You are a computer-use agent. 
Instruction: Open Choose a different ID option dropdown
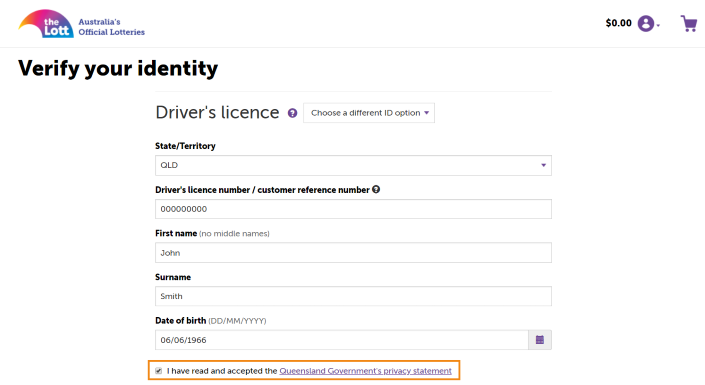pyautogui.click(x=369, y=113)
